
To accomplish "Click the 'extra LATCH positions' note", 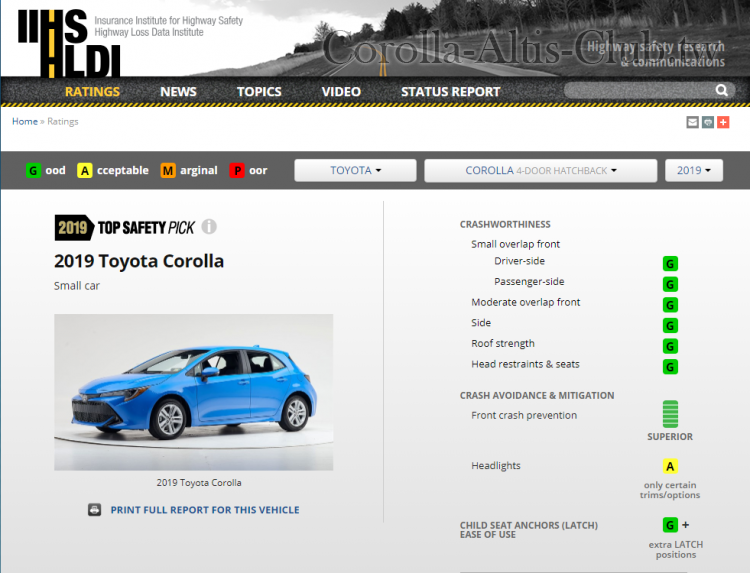I will pos(675,550).
